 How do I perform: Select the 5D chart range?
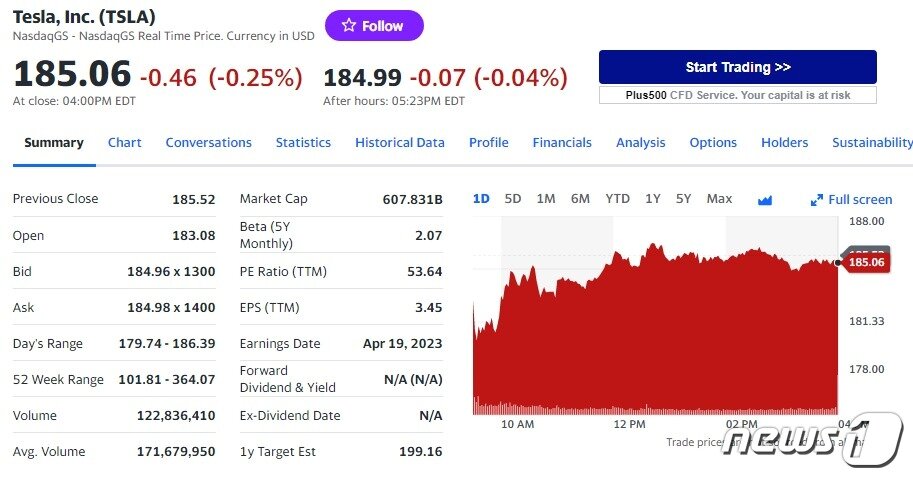(x=513, y=199)
